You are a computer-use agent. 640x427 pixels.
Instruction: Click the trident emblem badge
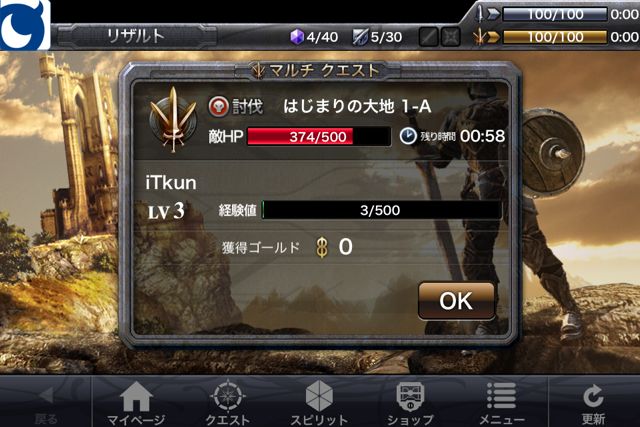(x=173, y=119)
